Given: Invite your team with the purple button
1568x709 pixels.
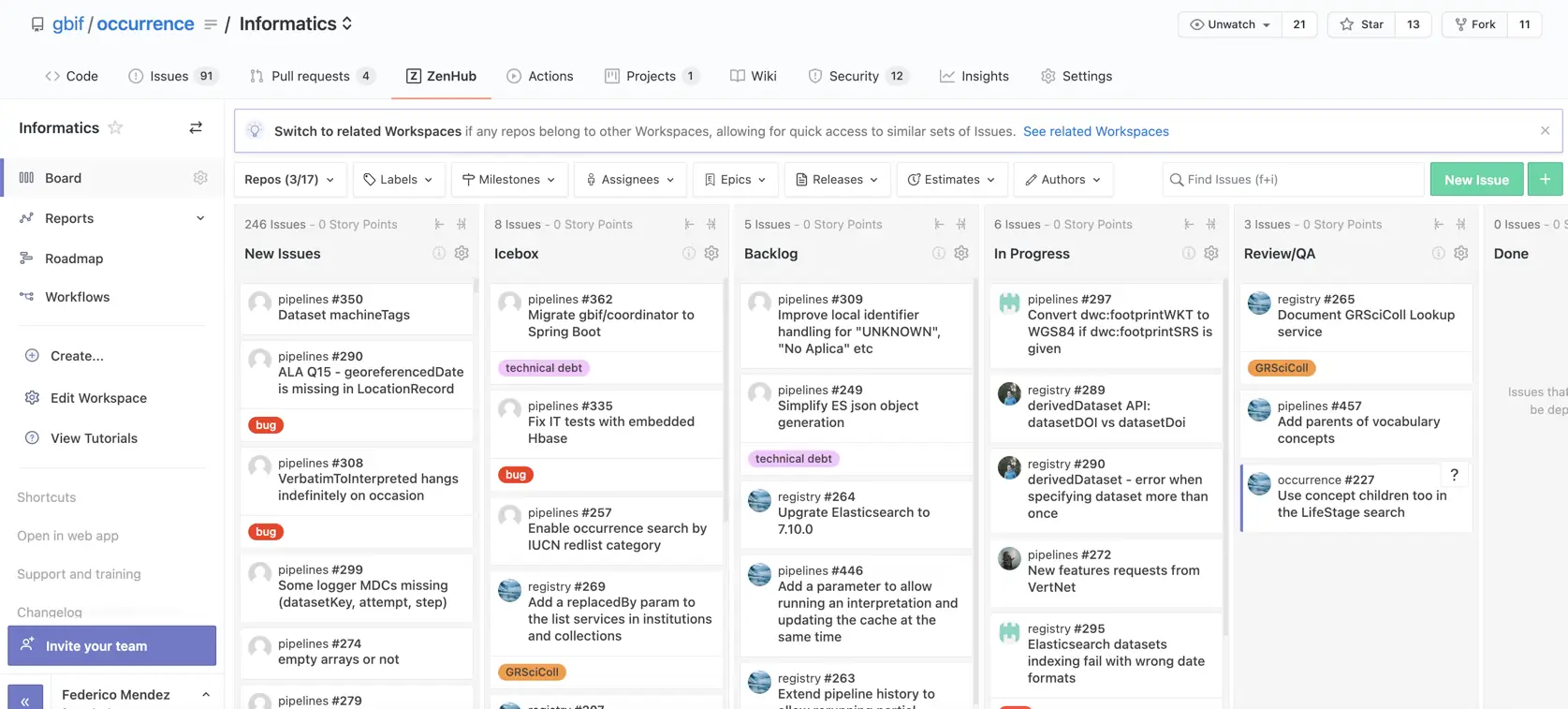Looking at the screenshot, I should coord(111,645).
